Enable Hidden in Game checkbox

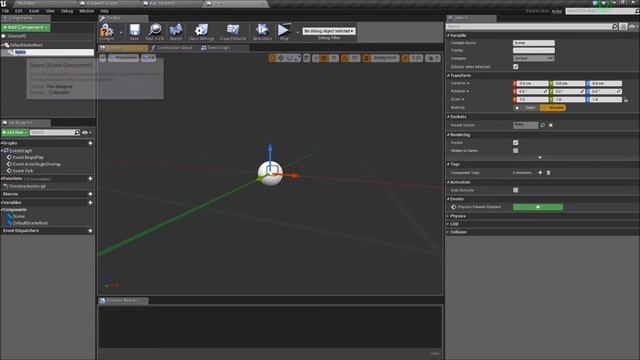[x=516, y=151]
